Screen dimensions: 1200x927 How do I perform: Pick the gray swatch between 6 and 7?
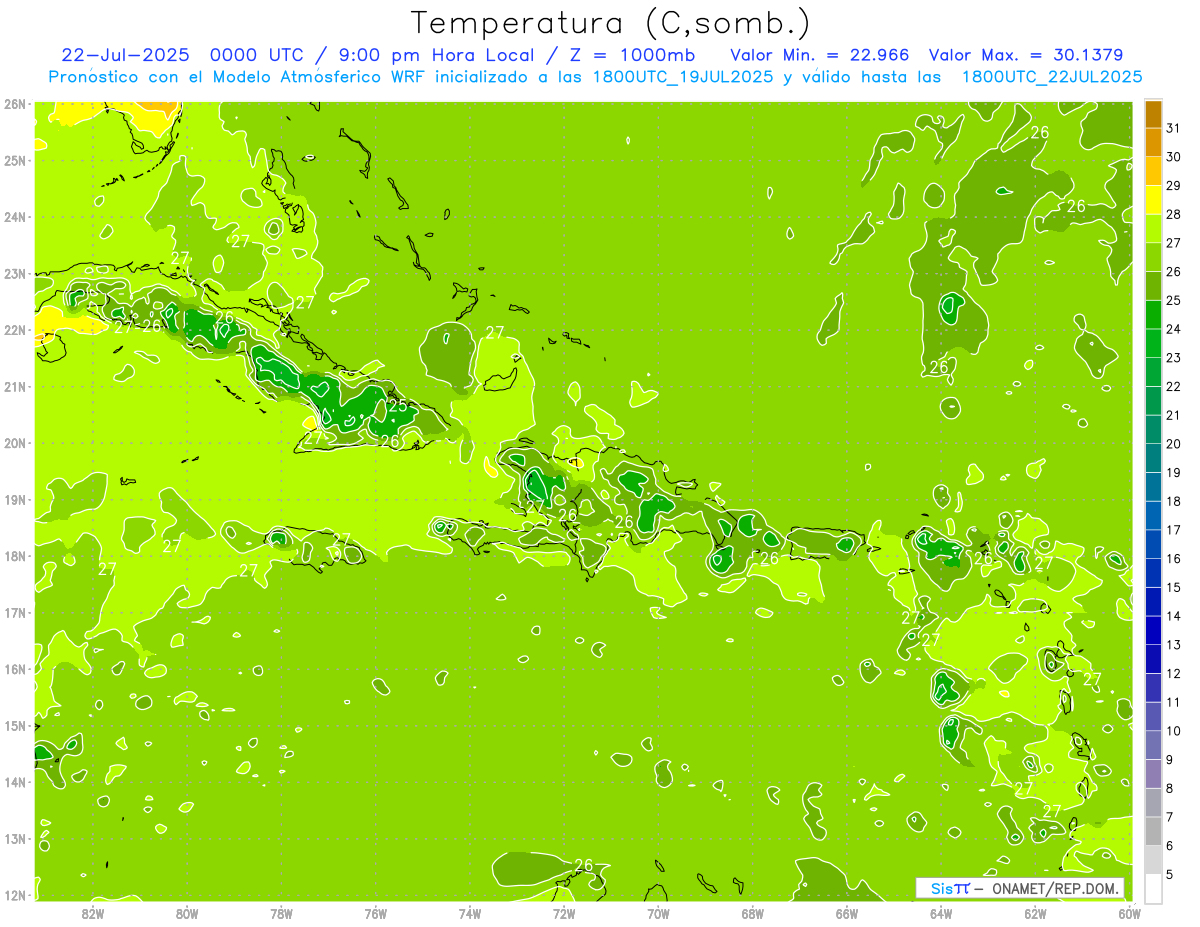(x=1153, y=831)
